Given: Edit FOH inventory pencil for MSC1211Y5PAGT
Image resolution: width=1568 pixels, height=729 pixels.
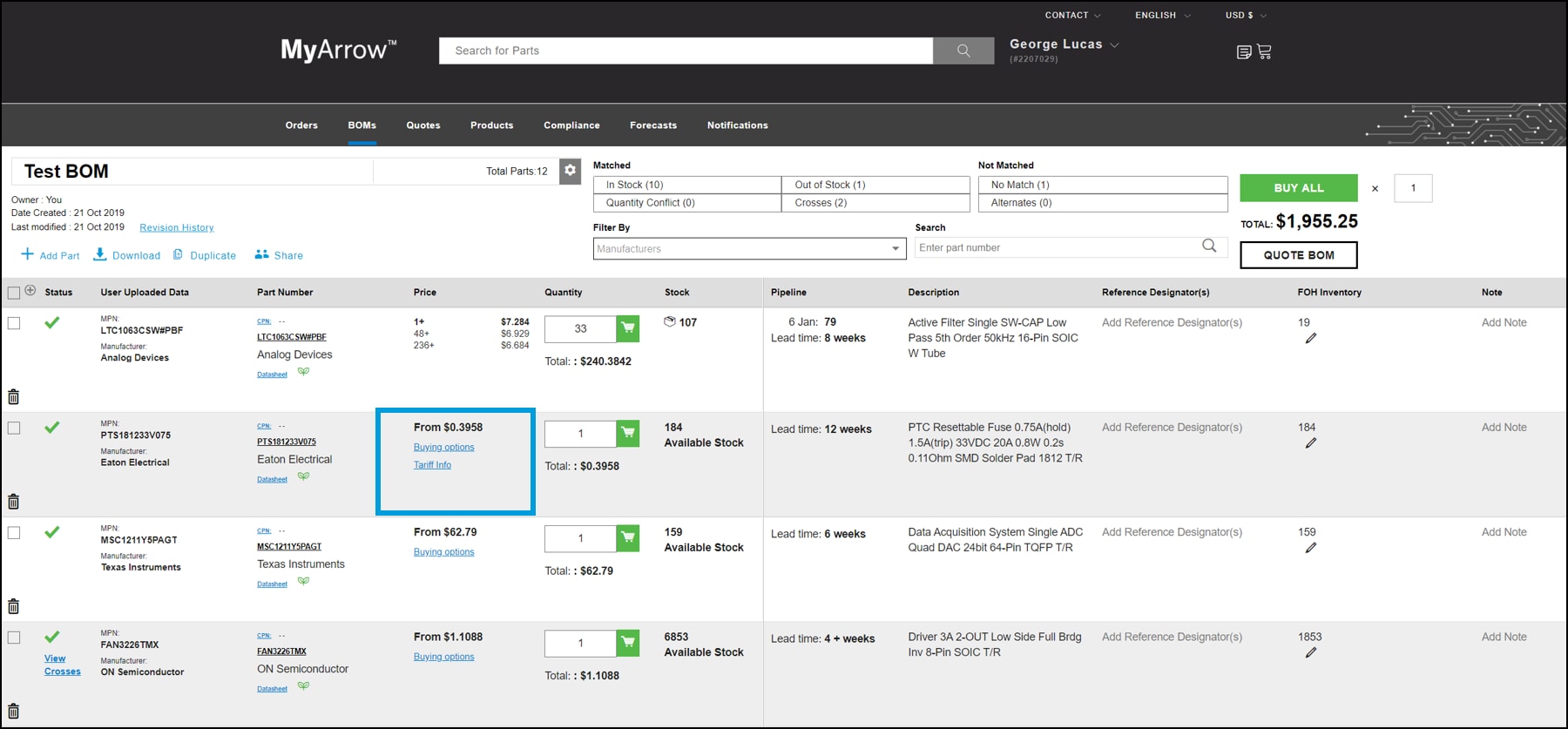Looking at the screenshot, I should click(x=1310, y=548).
